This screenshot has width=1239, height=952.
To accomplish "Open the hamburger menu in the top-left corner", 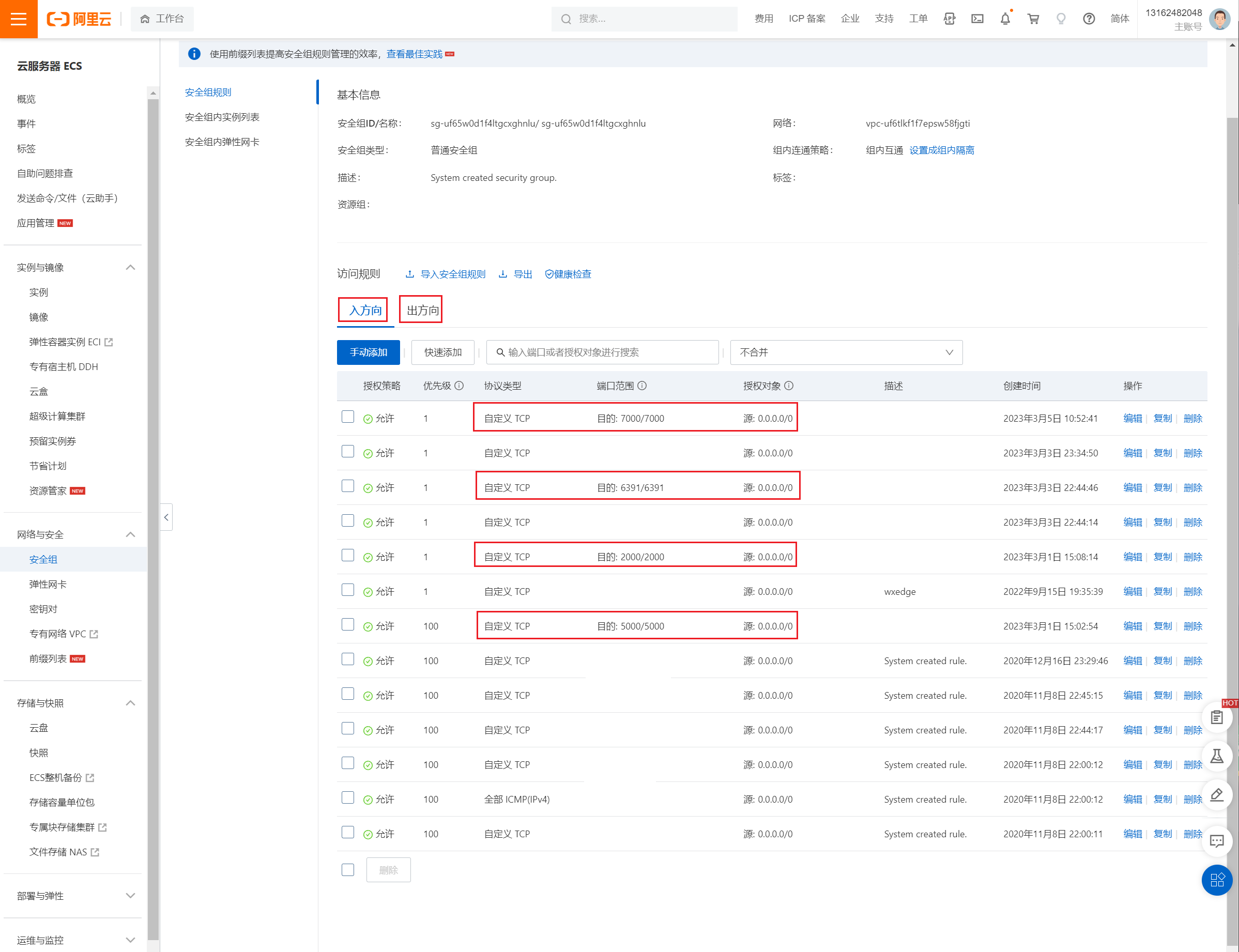I will click(x=19, y=19).
